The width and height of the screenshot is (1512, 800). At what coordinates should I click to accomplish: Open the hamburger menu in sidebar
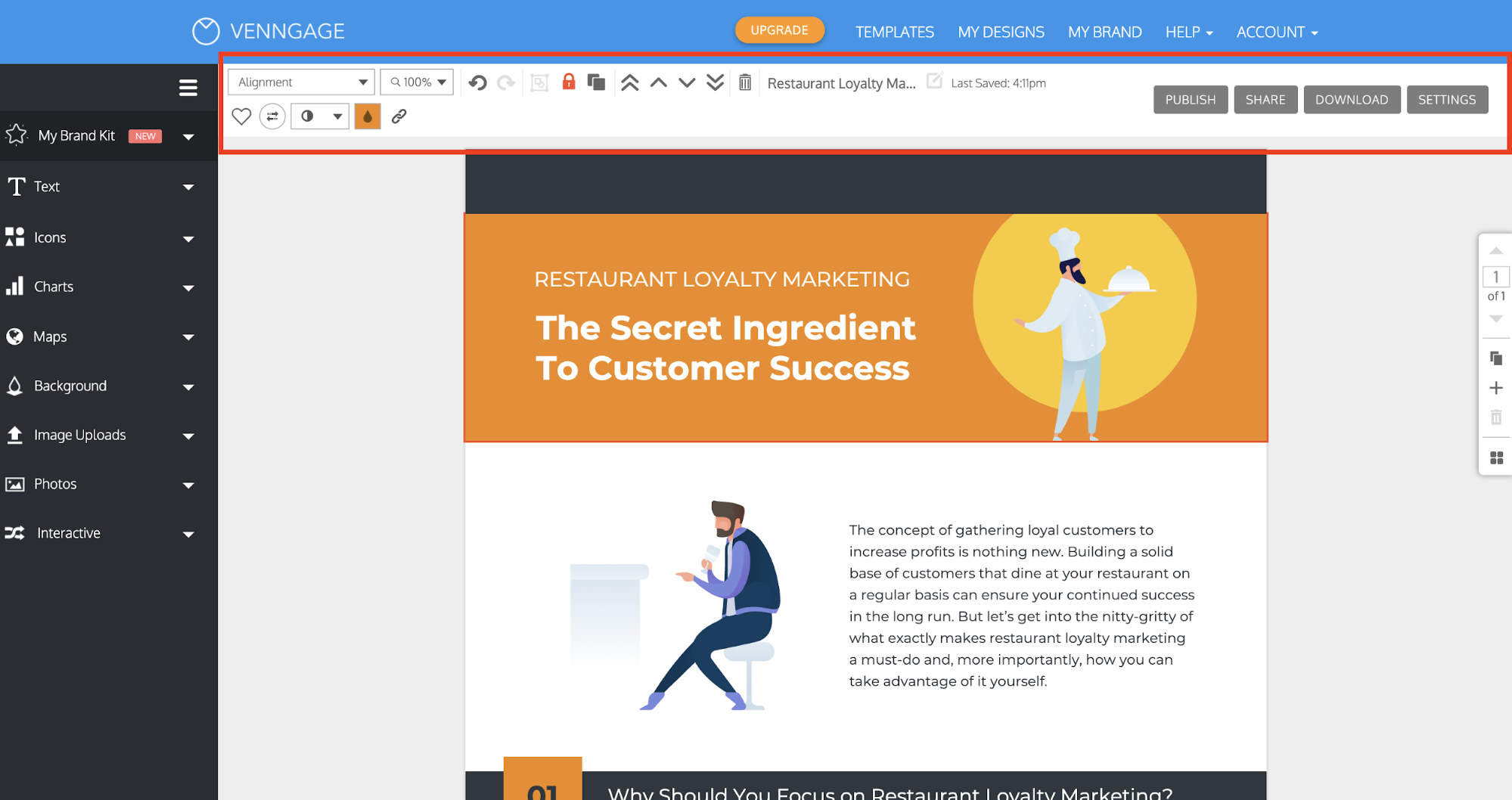point(188,88)
